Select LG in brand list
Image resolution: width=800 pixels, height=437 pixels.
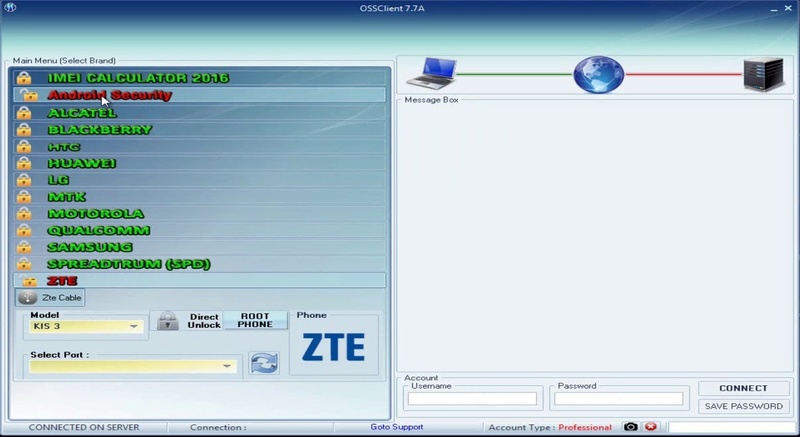pyautogui.click(x=199, y=180)
